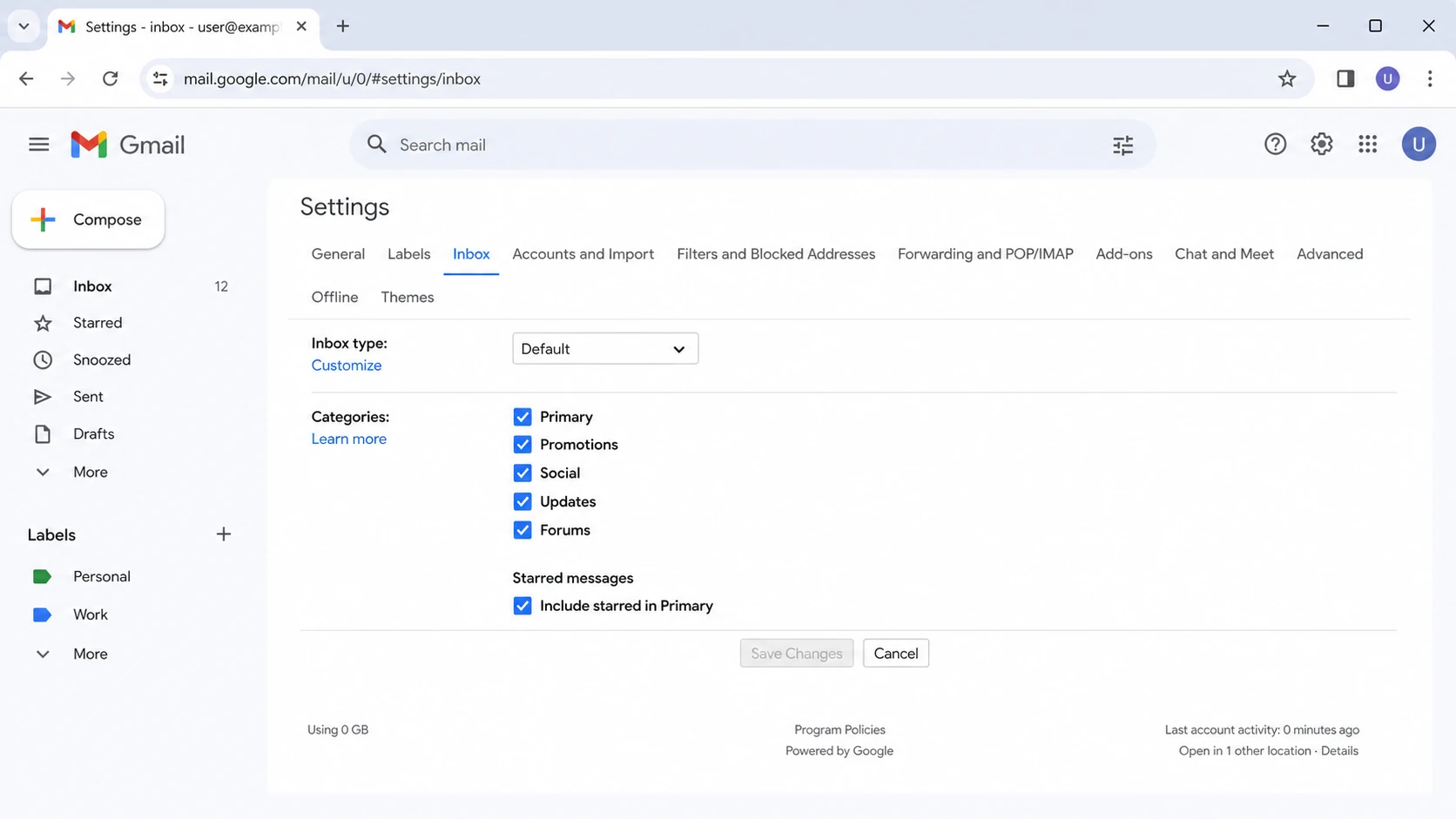The width and height of the screenshot is (1456, 819).
Task: Switch to the Labels settings tab
Action: 408,254
